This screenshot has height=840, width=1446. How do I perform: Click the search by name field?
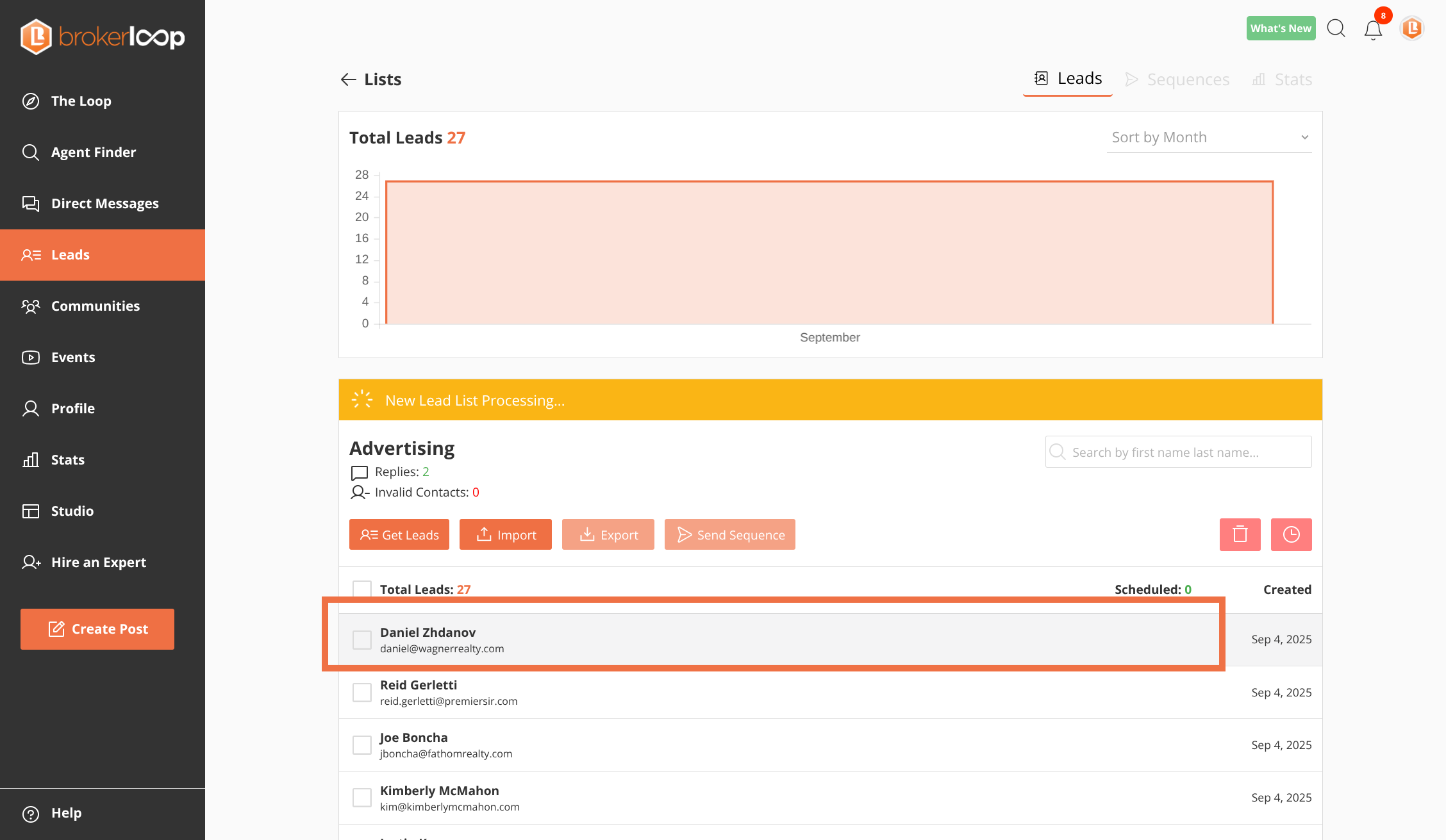click(x=1179, y=452)
